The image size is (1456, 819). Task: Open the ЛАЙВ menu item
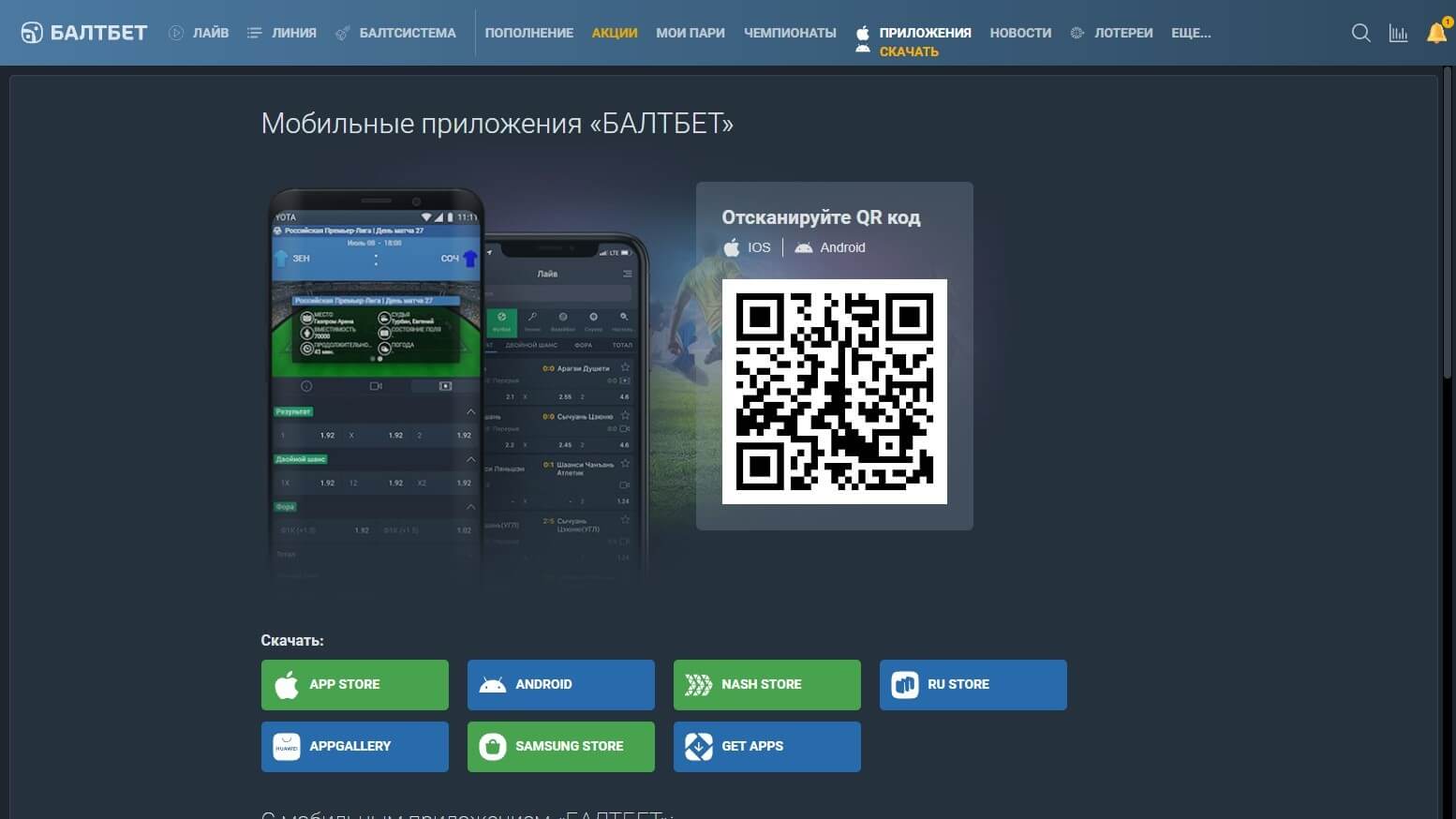[211, 33]
